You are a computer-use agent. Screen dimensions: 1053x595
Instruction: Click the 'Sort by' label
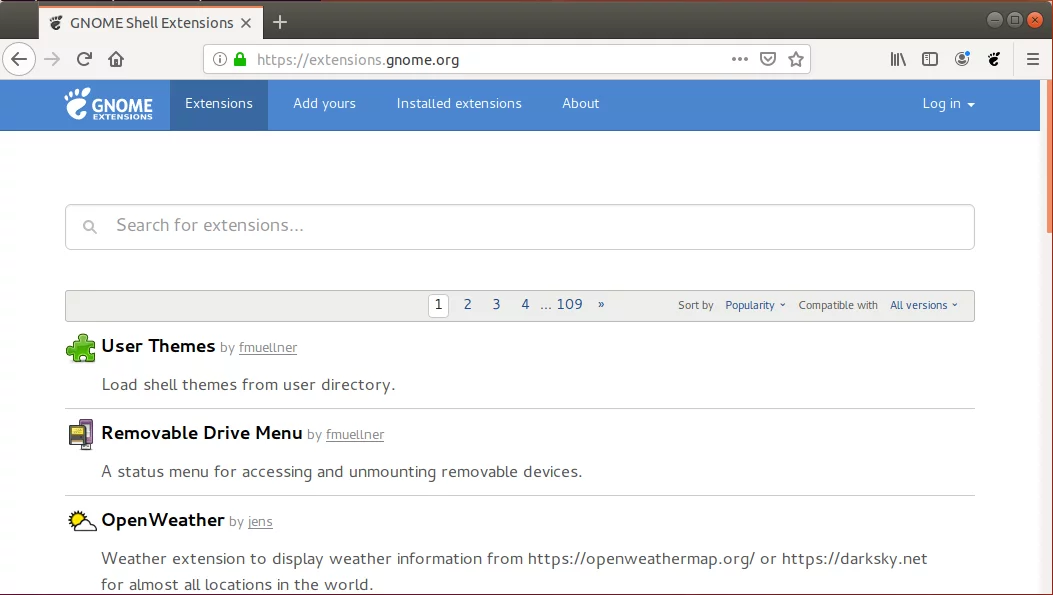point(696,305)
